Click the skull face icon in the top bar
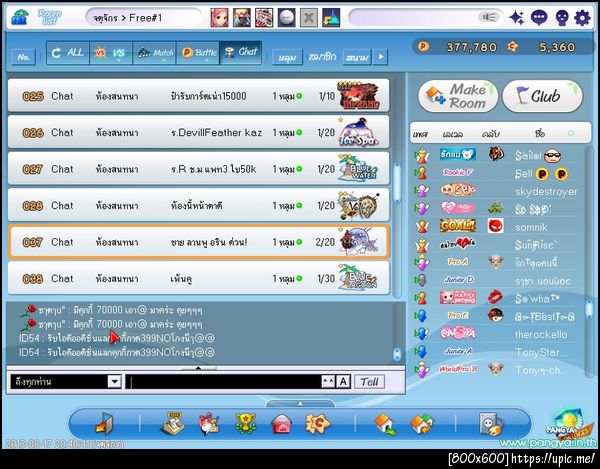600x469 pixels. pos(561,18)
